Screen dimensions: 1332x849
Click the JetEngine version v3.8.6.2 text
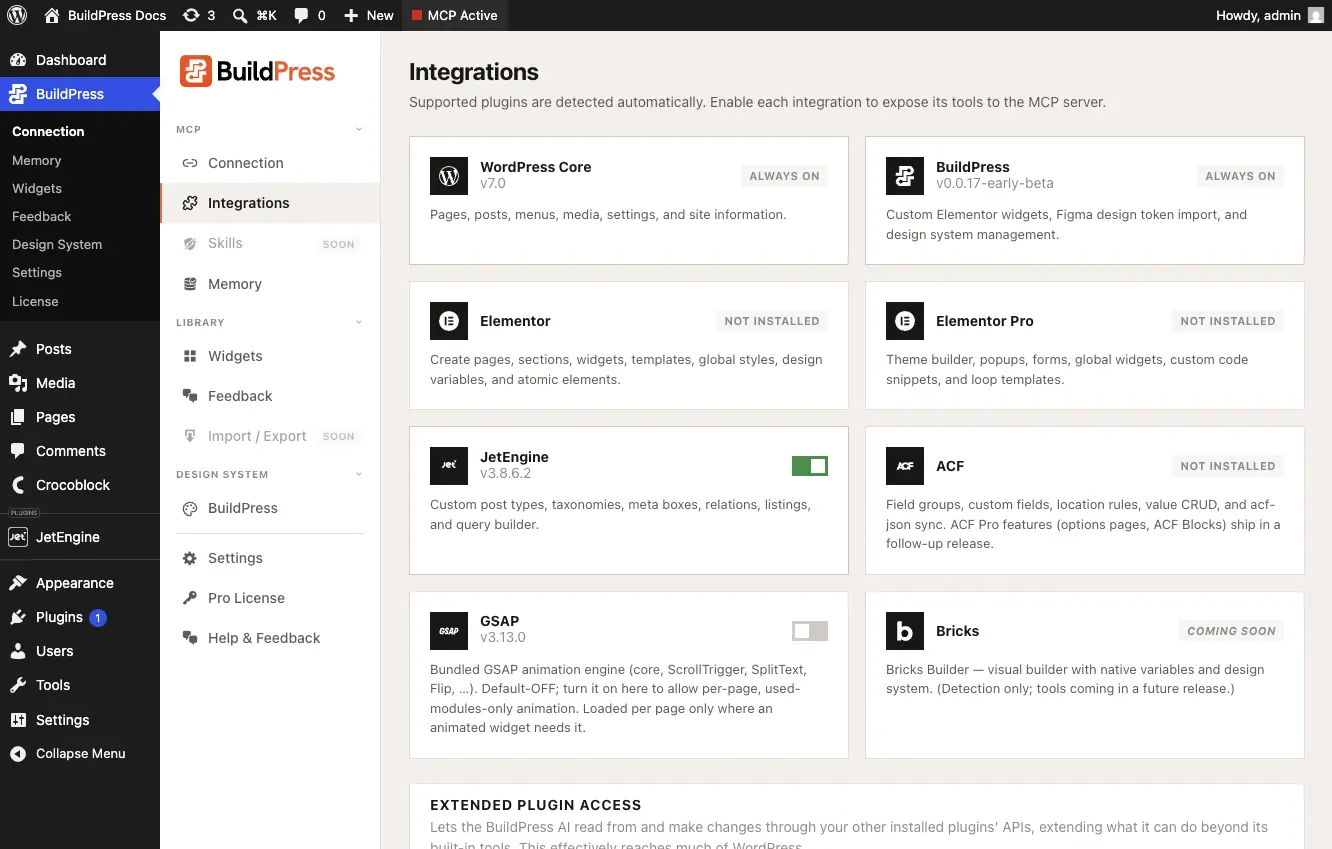pos(505,473)
